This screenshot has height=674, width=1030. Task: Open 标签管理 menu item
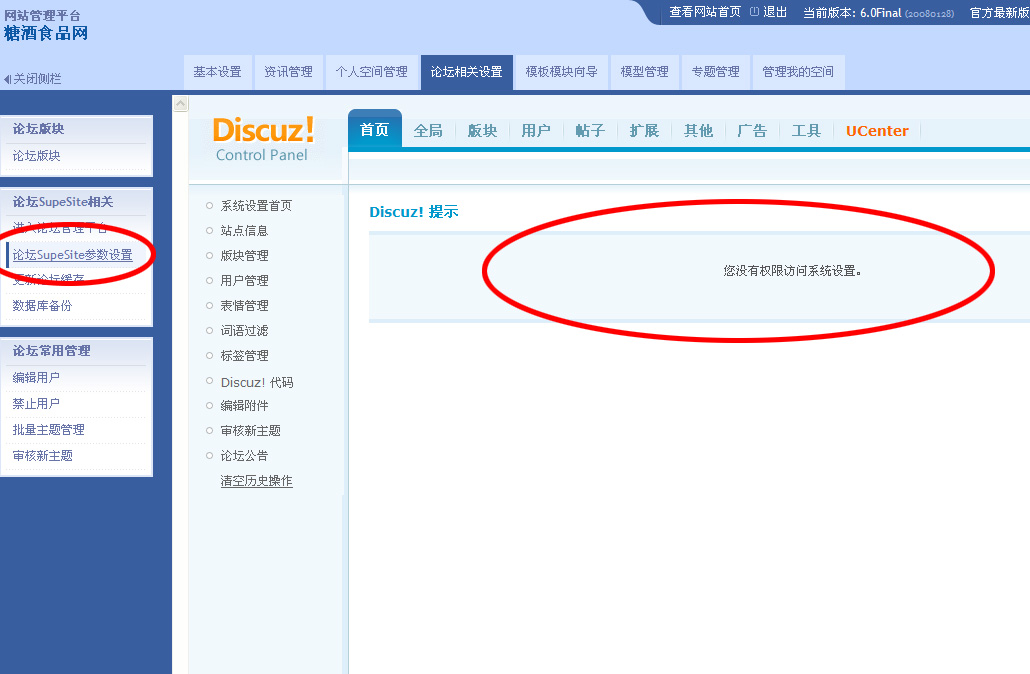[244, 355]
